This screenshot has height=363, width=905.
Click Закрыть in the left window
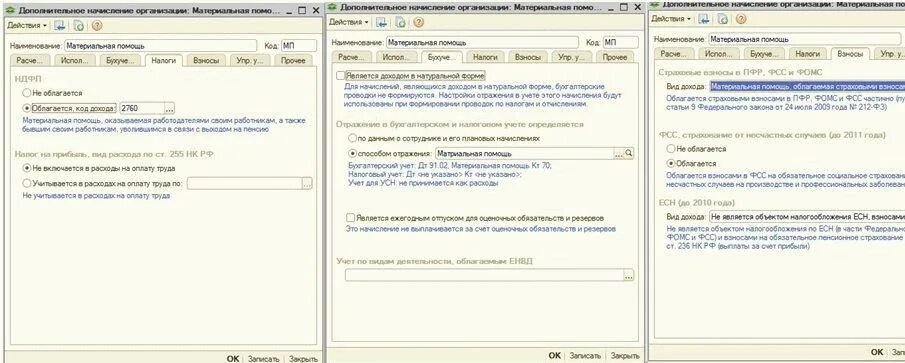pyautogui.click(x=303, y=358)
